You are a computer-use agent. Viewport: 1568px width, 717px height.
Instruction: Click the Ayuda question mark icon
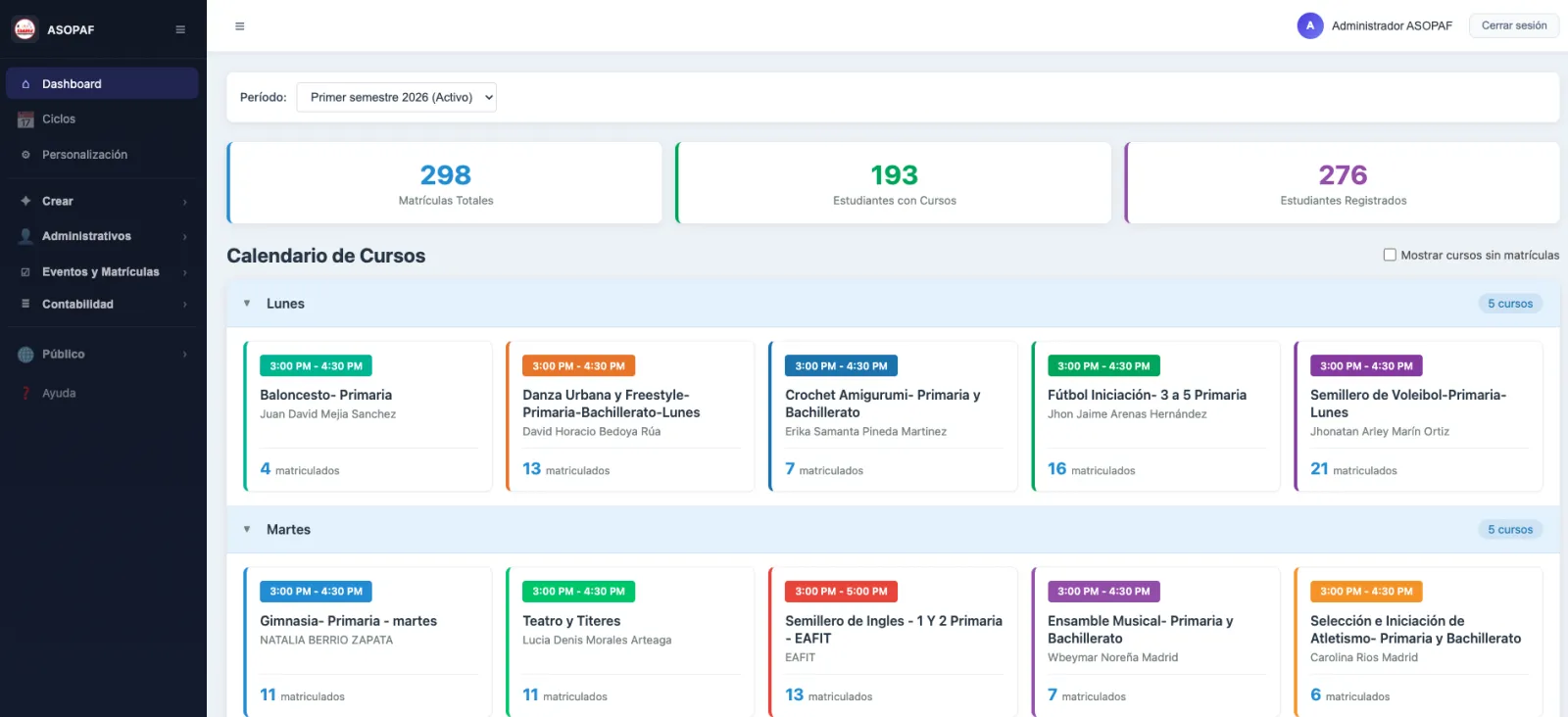pos(25,393)
